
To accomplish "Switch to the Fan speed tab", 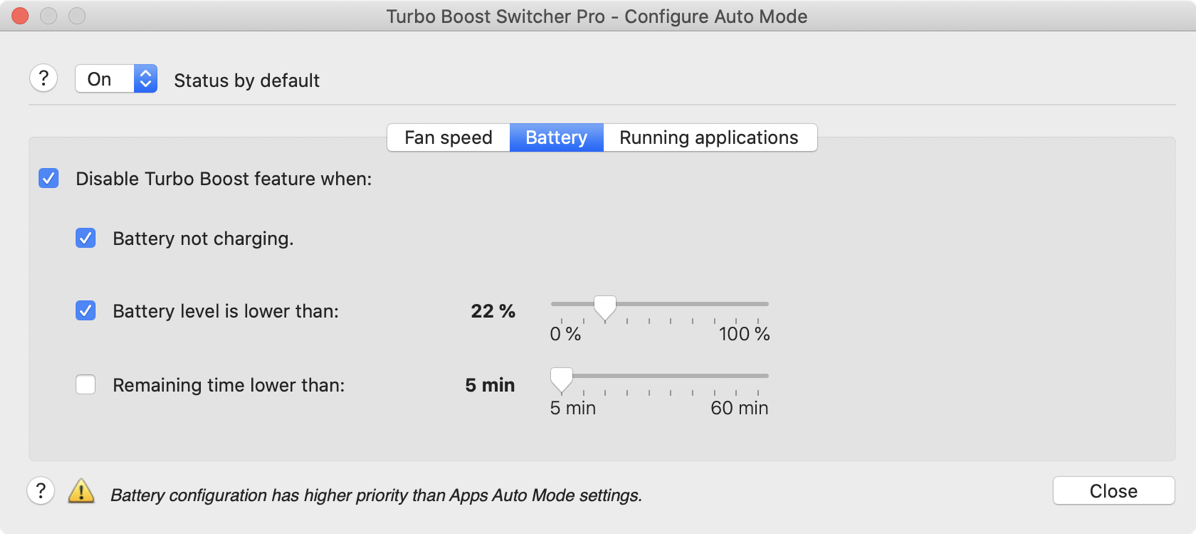I will (448, 138).
